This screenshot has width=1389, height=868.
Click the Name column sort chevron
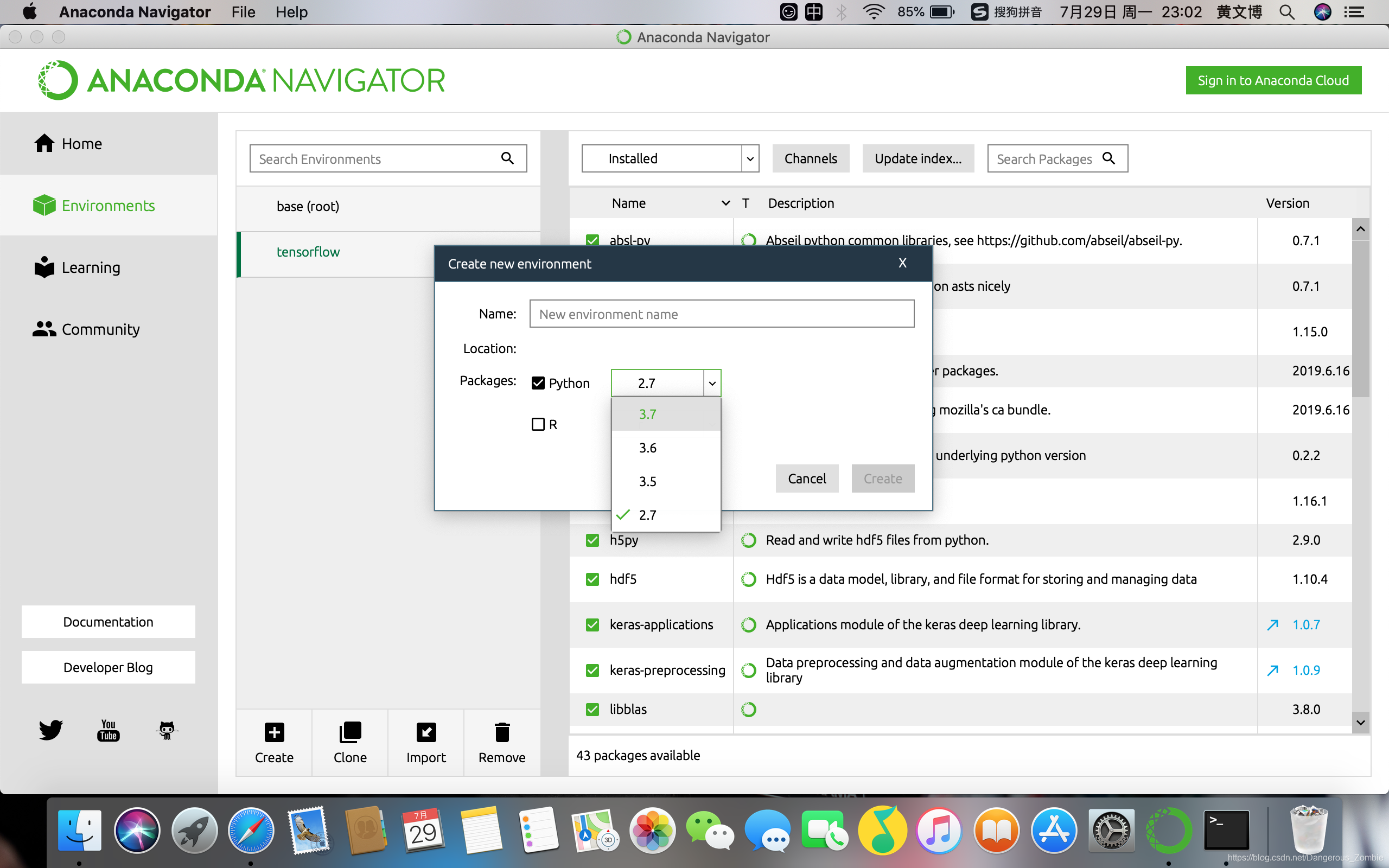[725, 203]
